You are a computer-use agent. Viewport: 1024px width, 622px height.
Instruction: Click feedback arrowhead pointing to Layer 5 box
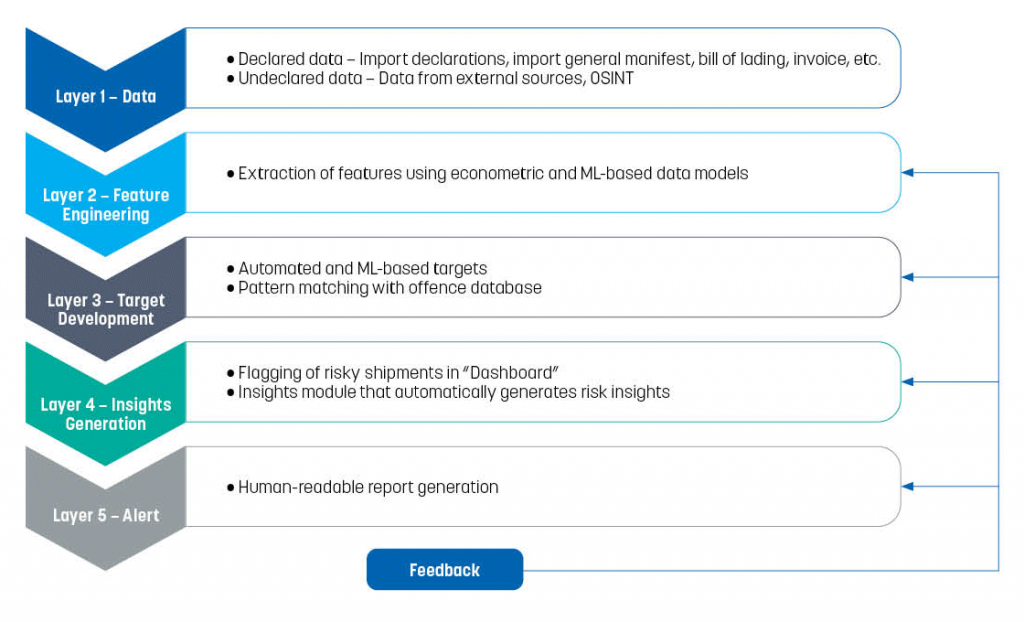coord(907,486)
